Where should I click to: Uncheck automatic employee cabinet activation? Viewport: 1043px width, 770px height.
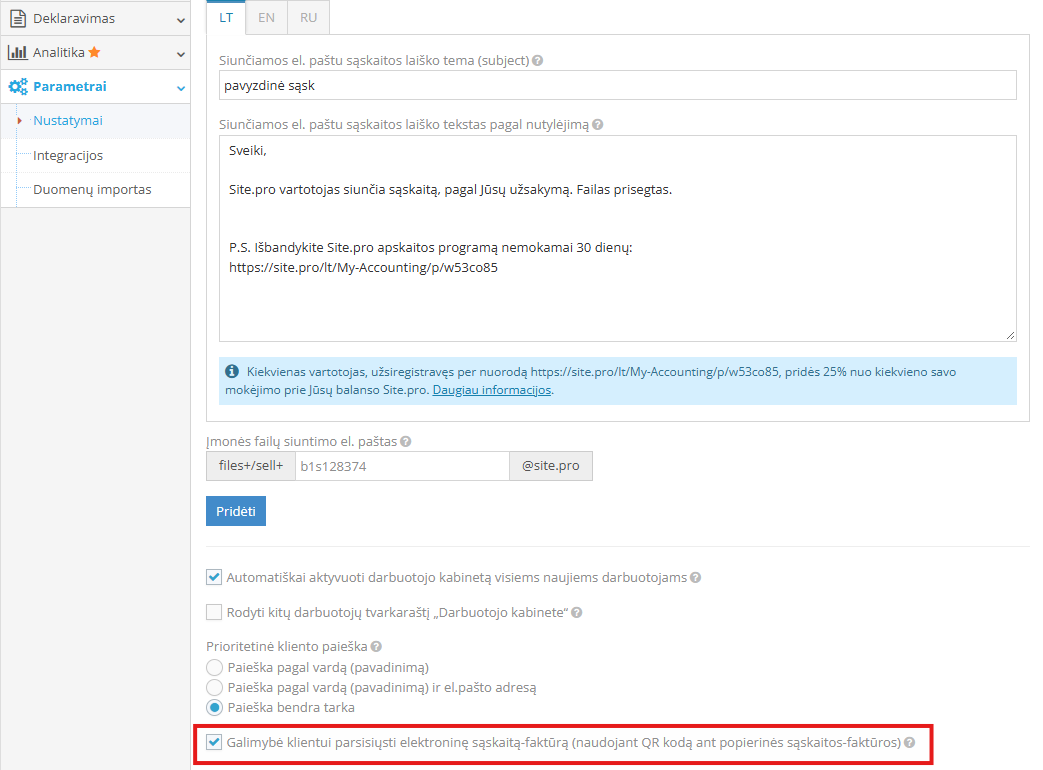pos(214,577)
